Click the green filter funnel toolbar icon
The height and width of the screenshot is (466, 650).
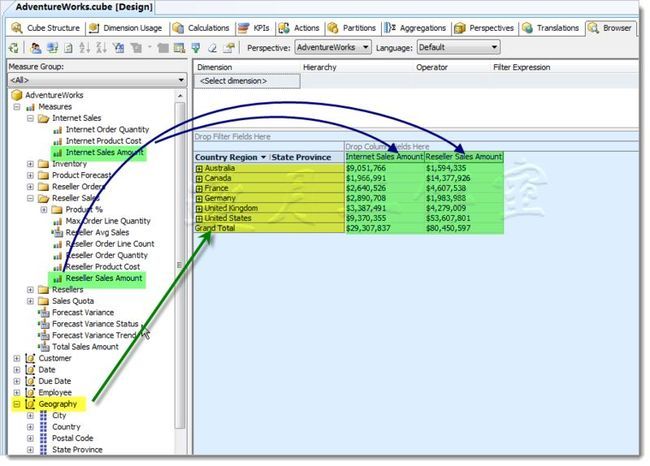pyautogui.click(x=196, y=48)
